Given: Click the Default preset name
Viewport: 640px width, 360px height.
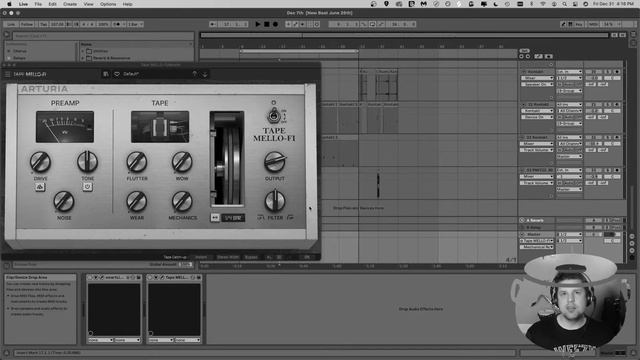Looking at the screenshot, I should pyautogui.click(x=131, y=74).
